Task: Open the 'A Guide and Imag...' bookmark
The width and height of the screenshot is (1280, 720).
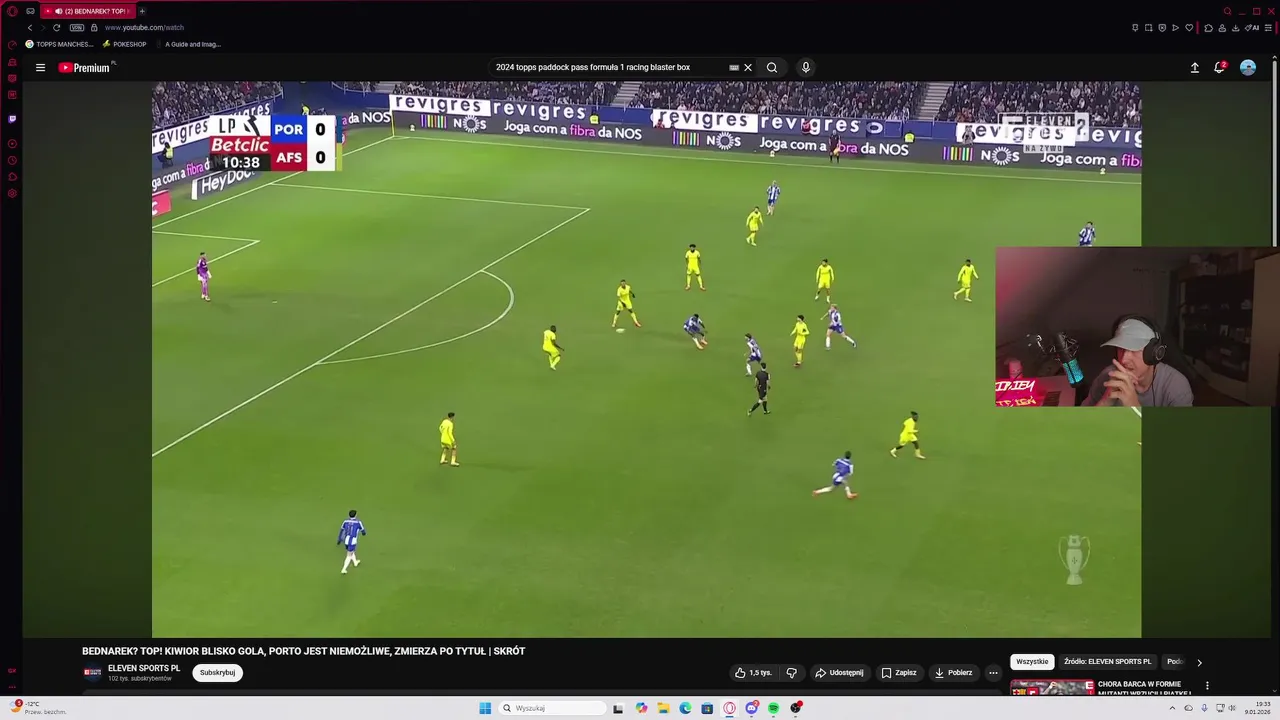Action: 188,44
